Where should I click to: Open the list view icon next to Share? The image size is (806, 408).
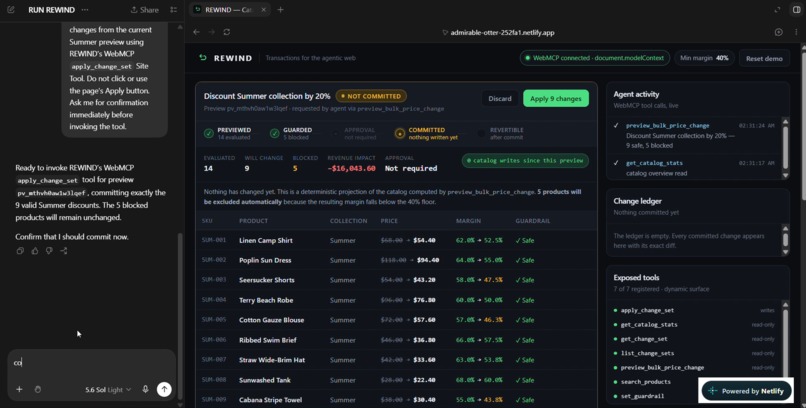click(x=174, y=10)
